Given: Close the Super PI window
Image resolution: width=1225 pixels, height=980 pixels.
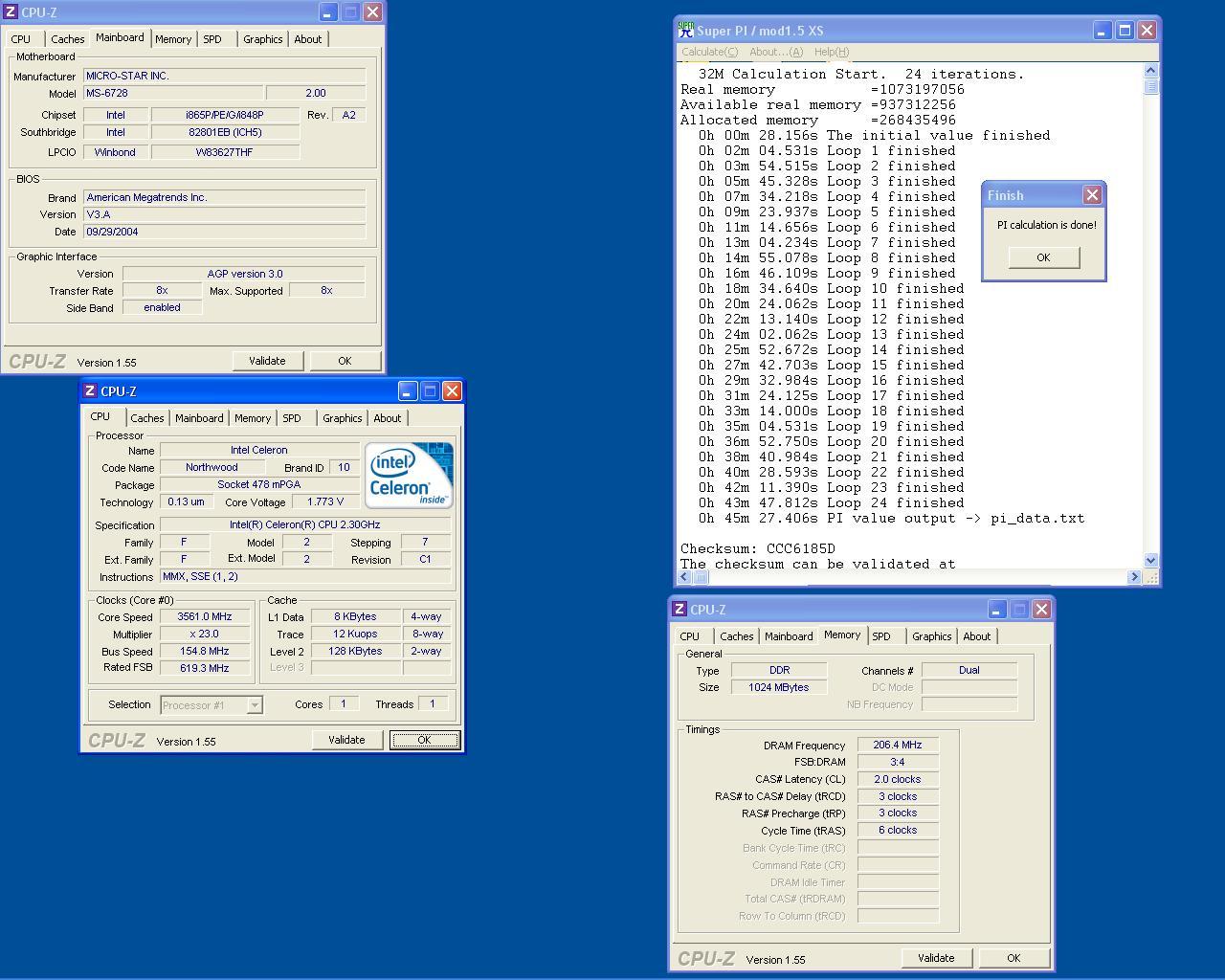Looking at the screenshot, I should click(1147, 31).
